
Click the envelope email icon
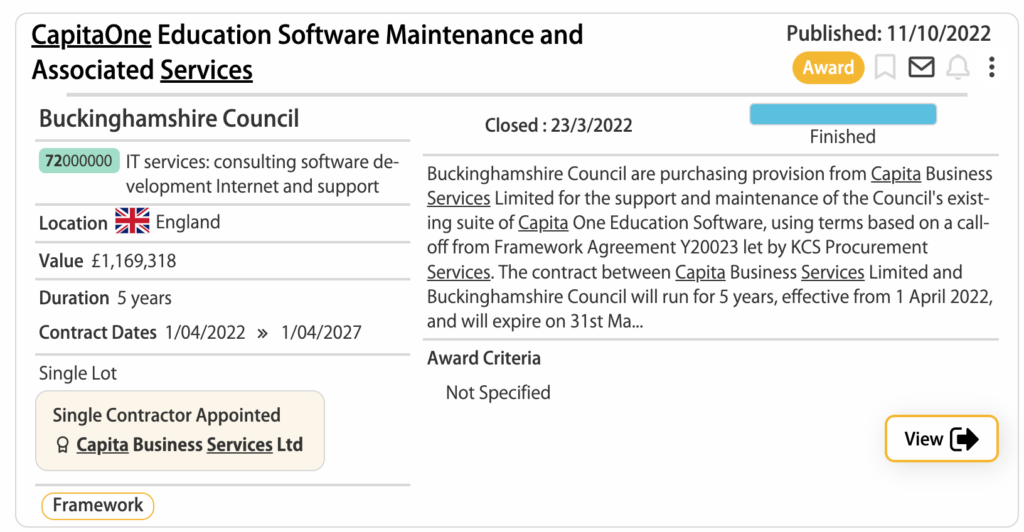[x=921, y=67]
